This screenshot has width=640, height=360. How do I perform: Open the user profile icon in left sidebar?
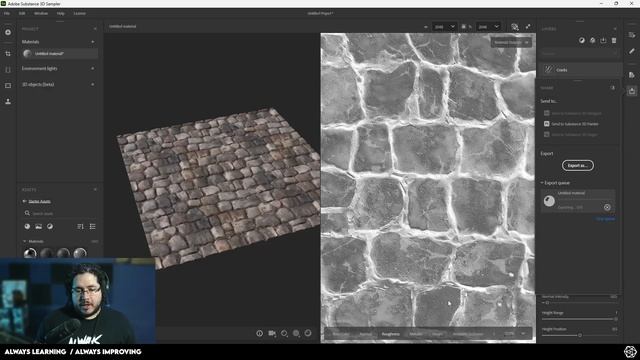(8, 102)
